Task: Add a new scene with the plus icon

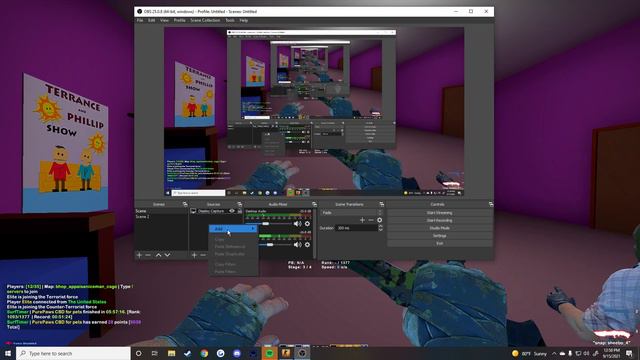Action: (139, 255)
